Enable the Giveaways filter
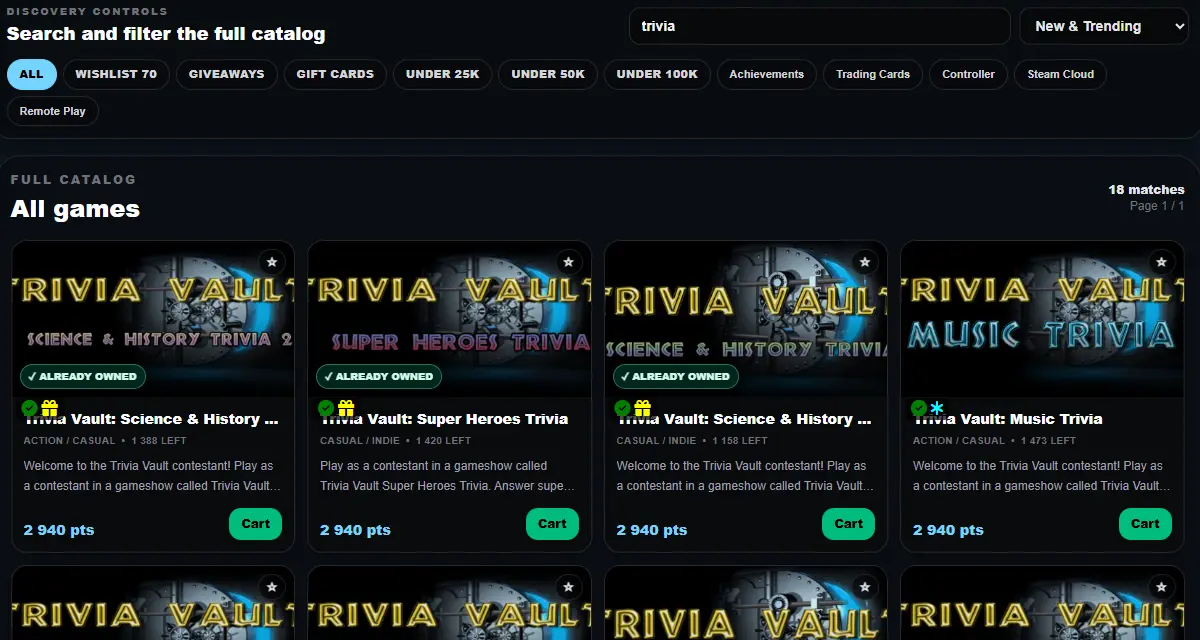Screen dimensions: 1200x640 click(227, 74)
